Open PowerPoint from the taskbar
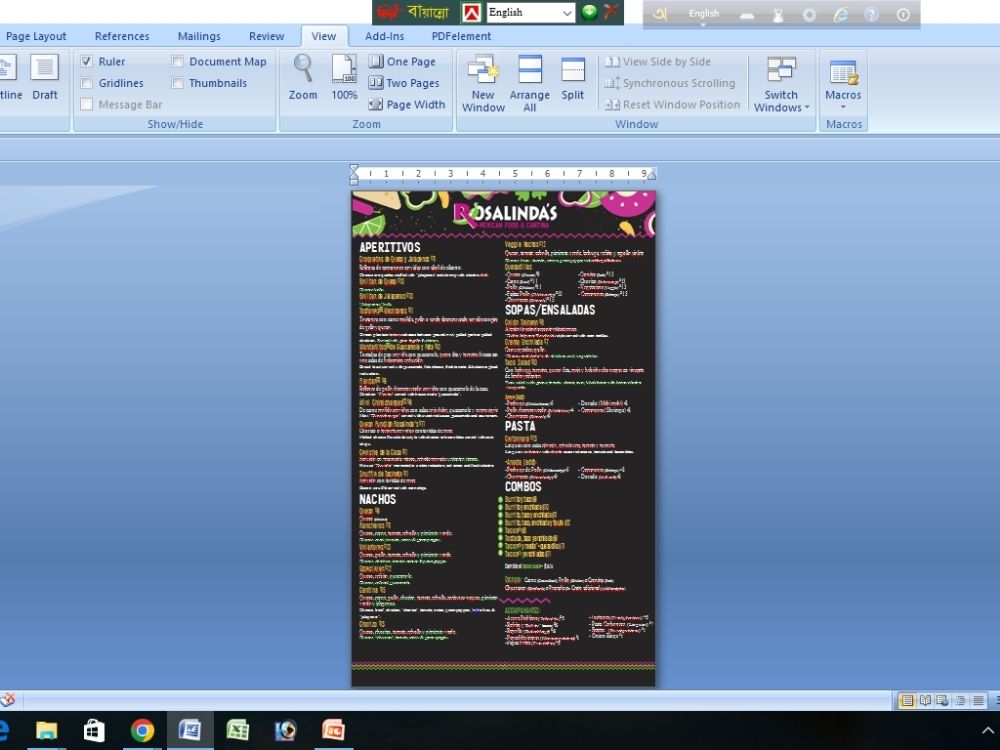 tap(333, 730)
